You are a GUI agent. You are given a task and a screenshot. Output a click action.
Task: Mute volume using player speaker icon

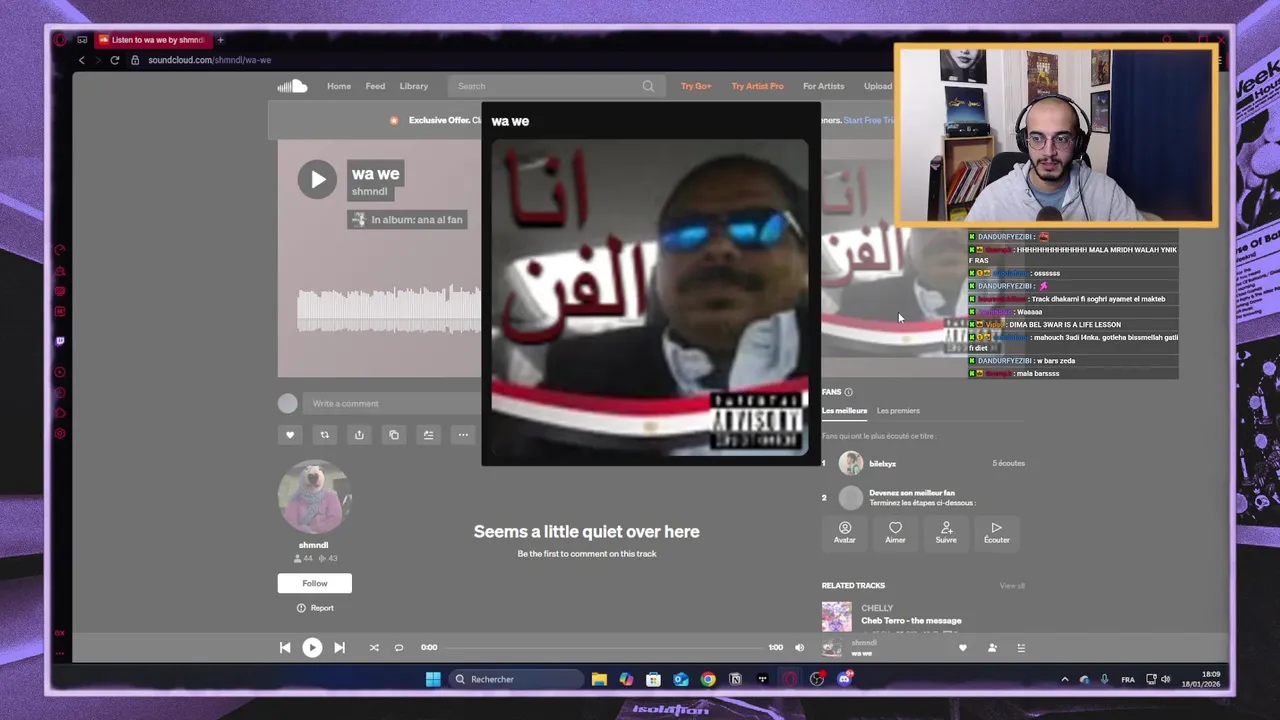(799, 648)
